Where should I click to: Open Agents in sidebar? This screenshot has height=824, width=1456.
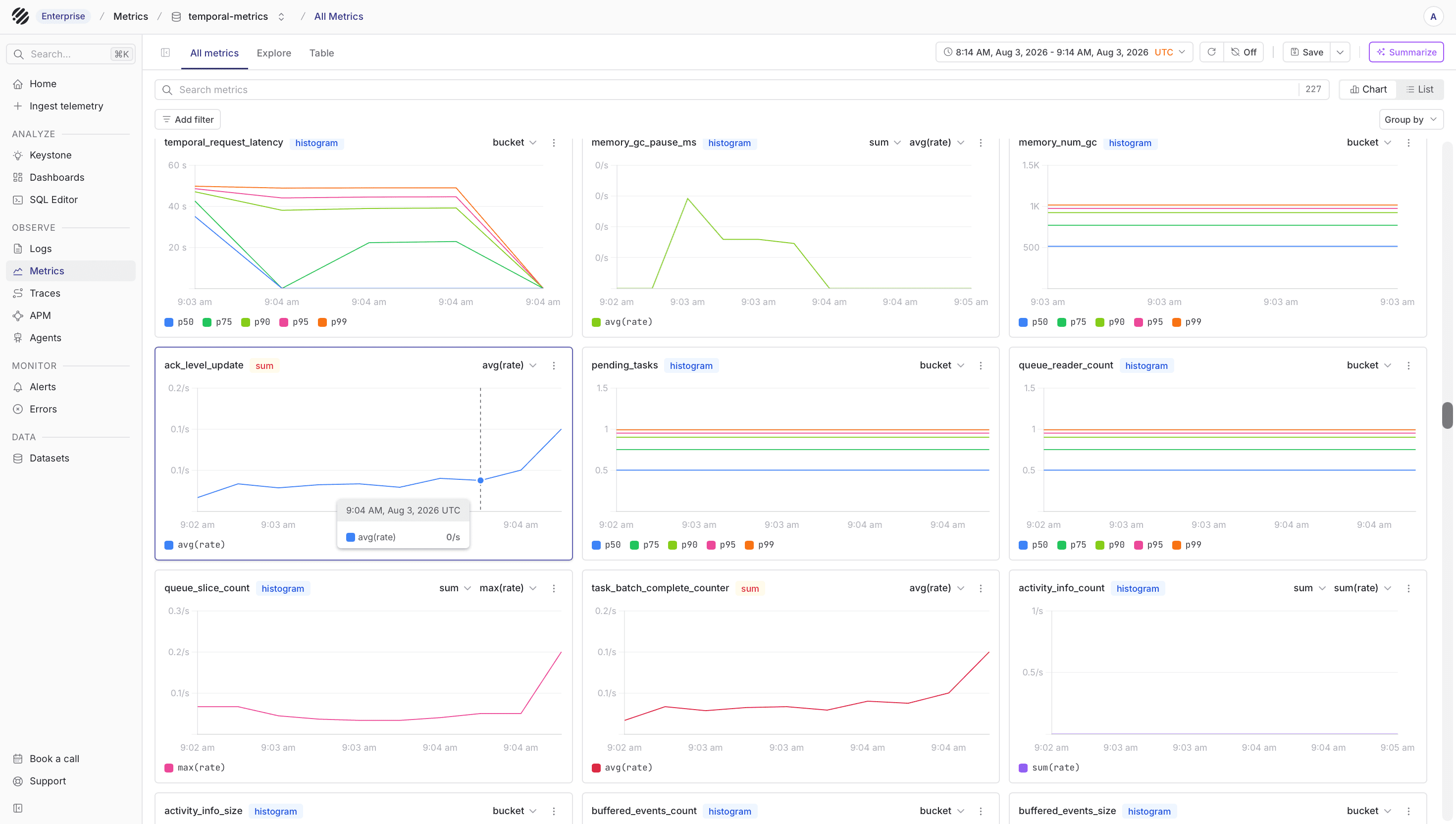71,338
